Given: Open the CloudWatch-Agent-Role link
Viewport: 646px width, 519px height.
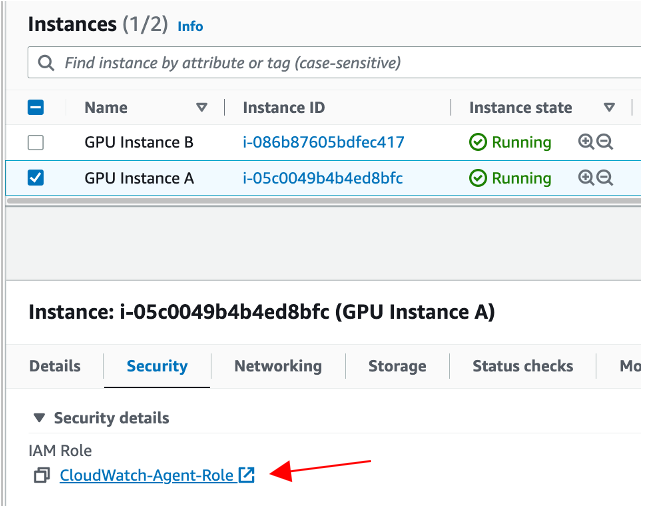Looking at the screenshot, I should pos(147,475).
